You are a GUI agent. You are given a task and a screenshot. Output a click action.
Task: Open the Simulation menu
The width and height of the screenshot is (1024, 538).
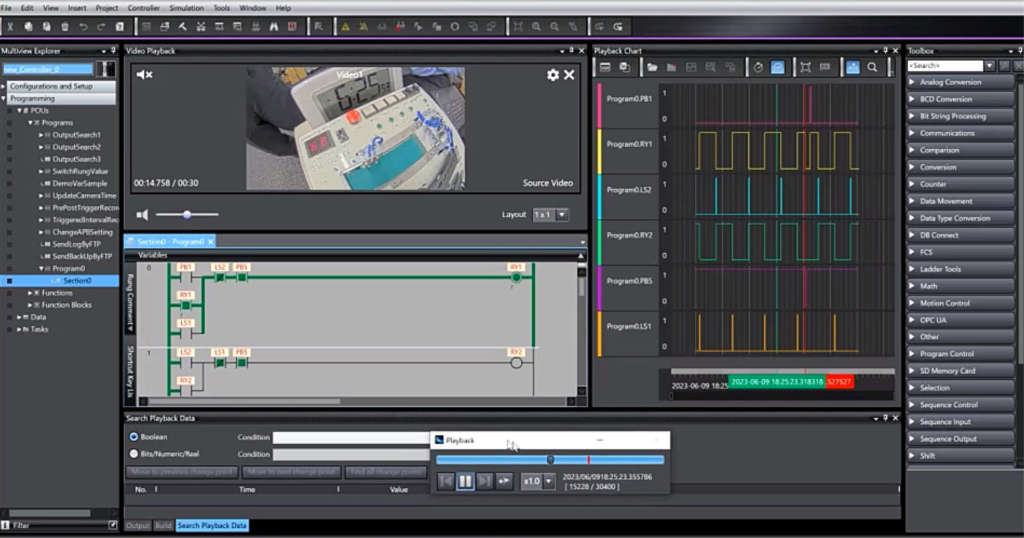click(x=186, y=8)
